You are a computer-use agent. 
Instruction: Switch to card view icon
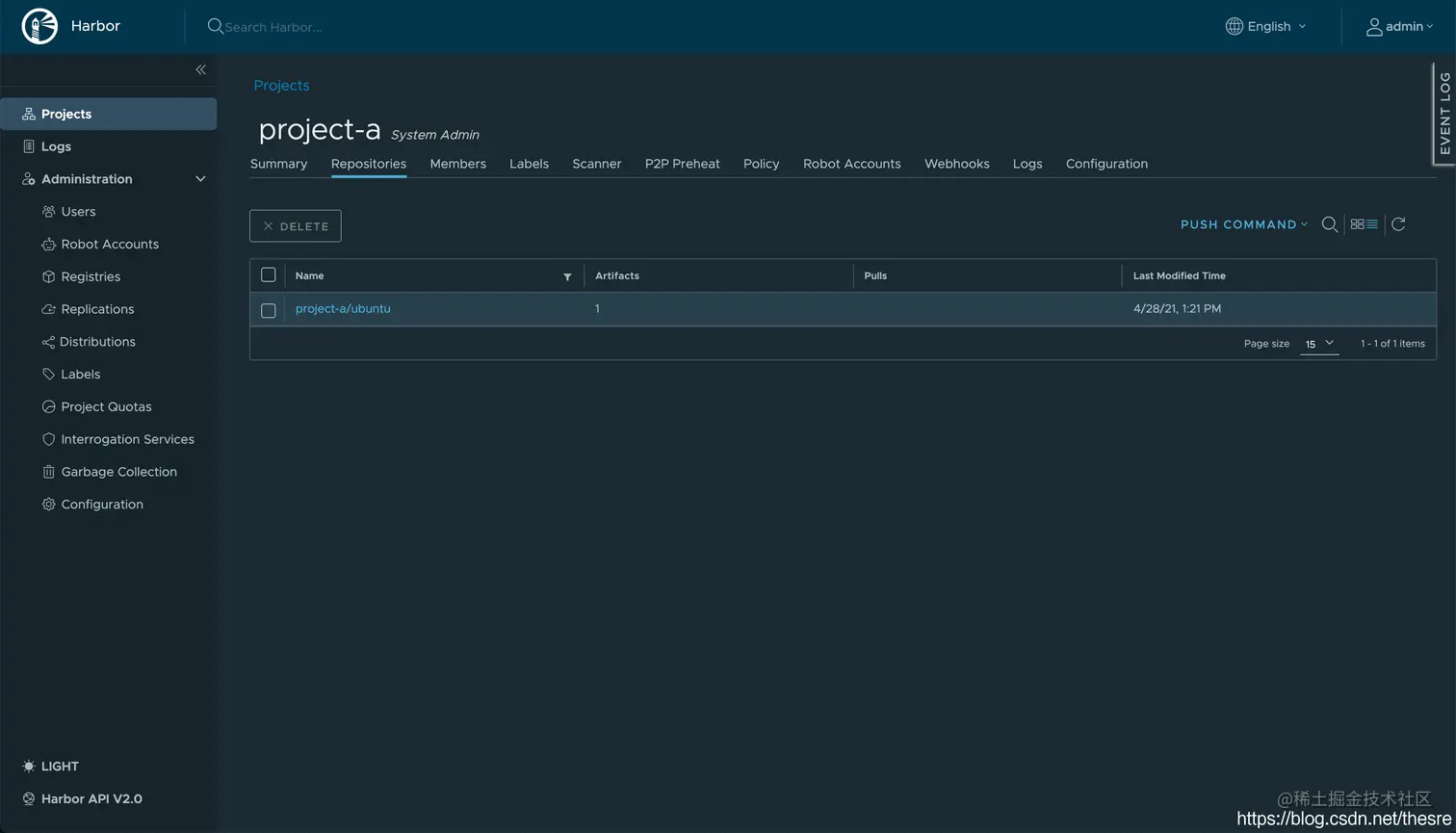1357,224
